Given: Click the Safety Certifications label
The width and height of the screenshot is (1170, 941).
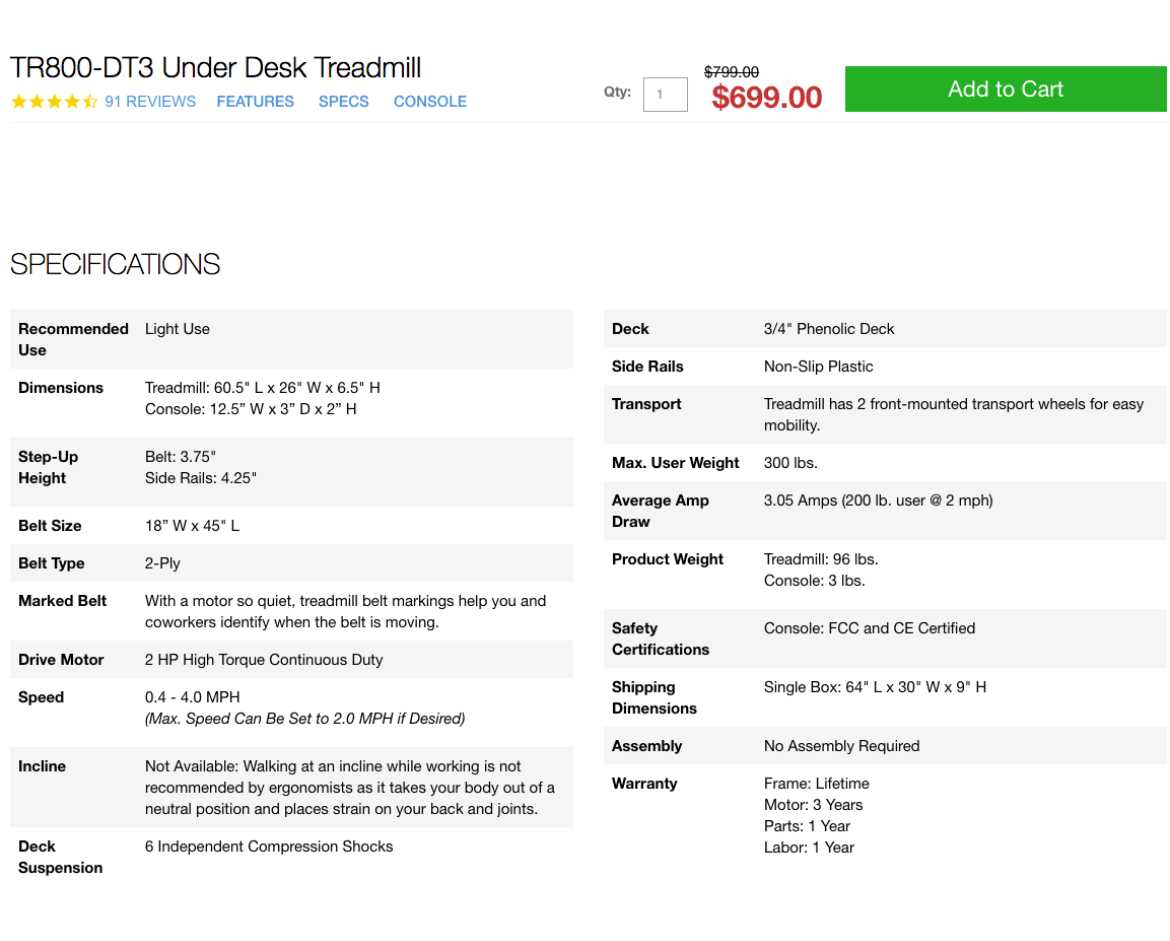Looking at the screenshot, I should pyautogui.click(x=660, y=639).
